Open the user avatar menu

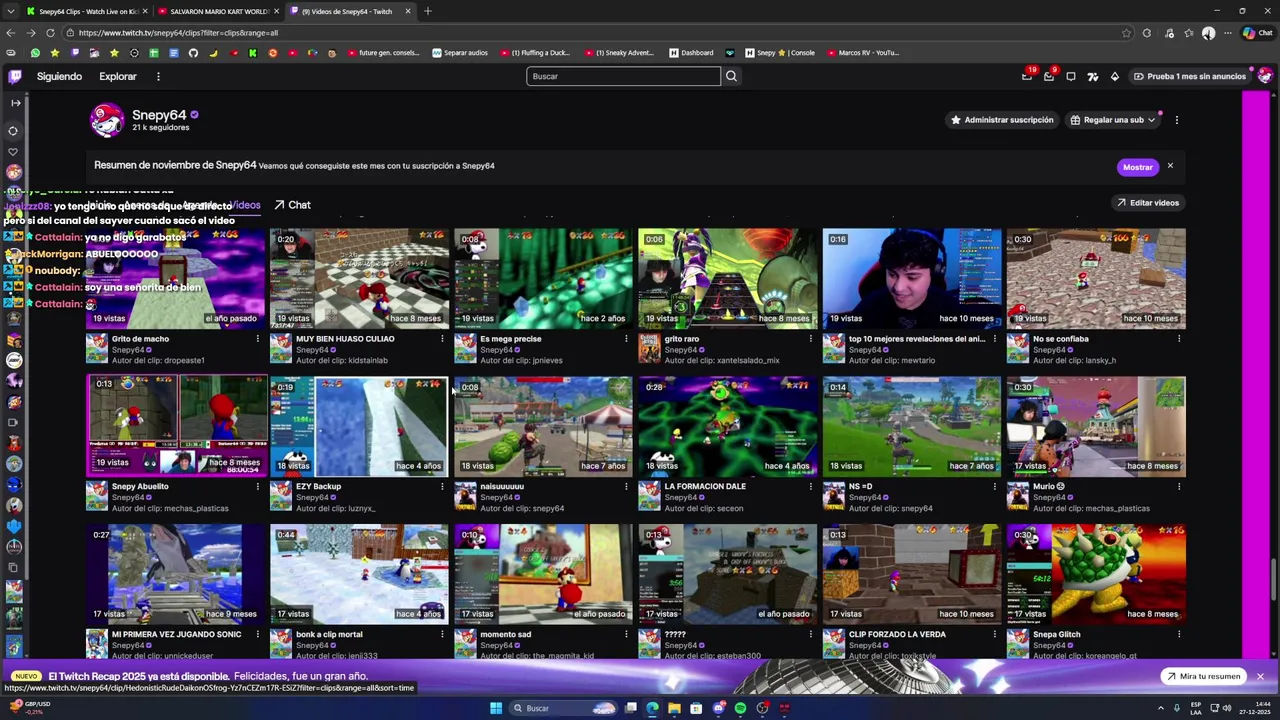click(x=1265, y=76)
